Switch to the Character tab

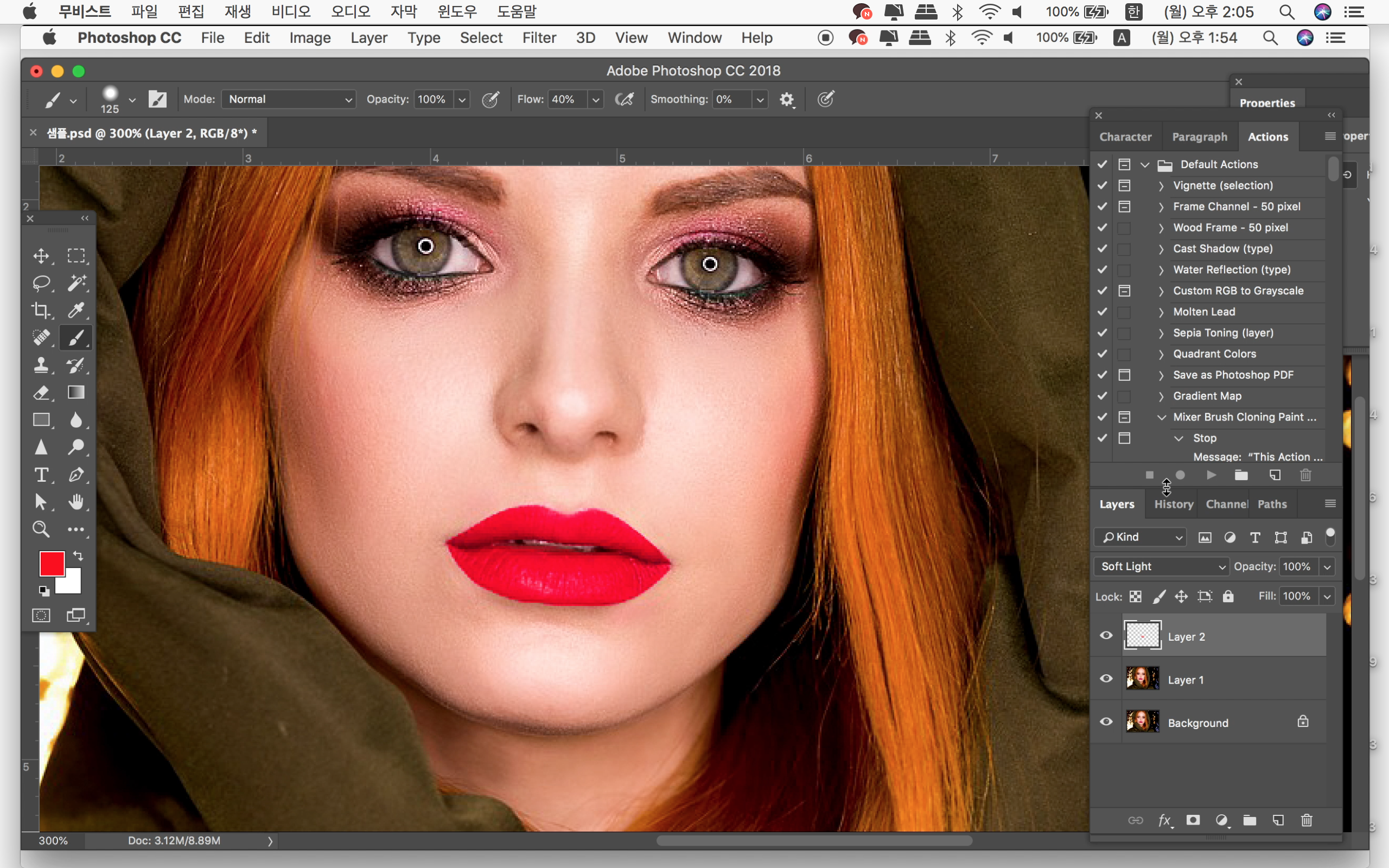point(1125,137)
